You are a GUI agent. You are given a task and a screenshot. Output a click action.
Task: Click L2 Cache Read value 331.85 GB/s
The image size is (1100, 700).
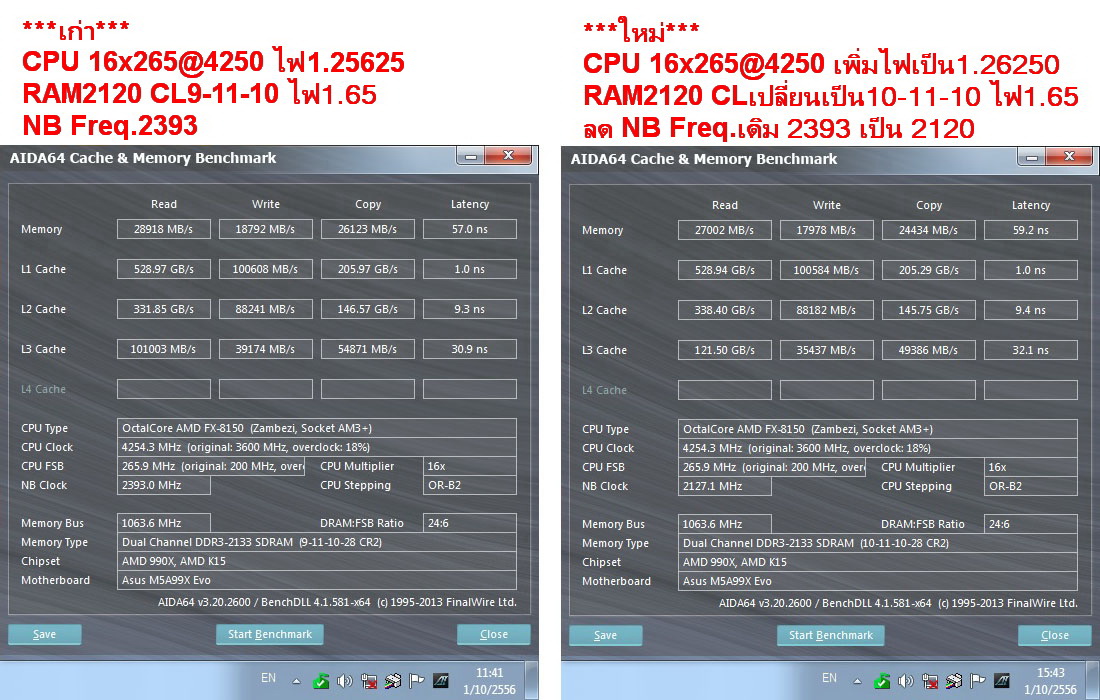(x=163, y=309)
